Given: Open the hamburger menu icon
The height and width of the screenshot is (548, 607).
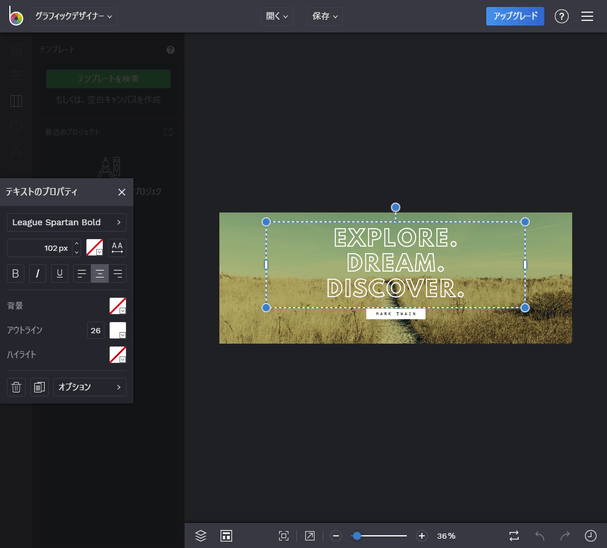Looking at the screenshot, I should pos(587,16).
